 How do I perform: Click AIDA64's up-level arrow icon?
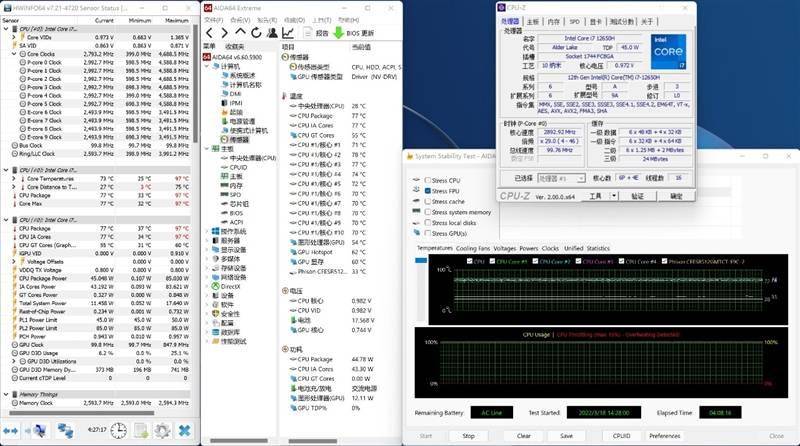tap(240, 33)
